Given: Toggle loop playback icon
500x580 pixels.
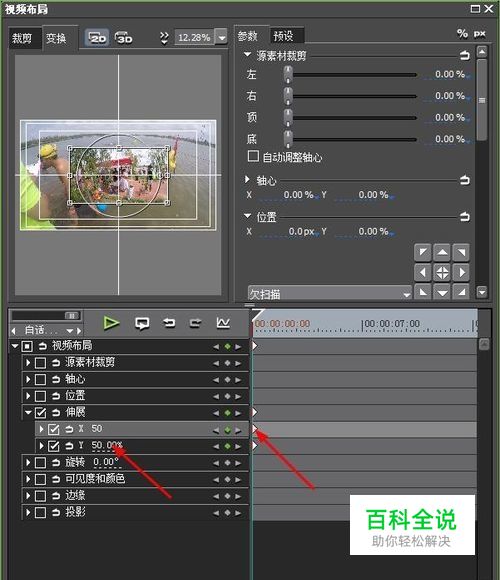Looking at the screenshot, I should click(x=142, y=323).
